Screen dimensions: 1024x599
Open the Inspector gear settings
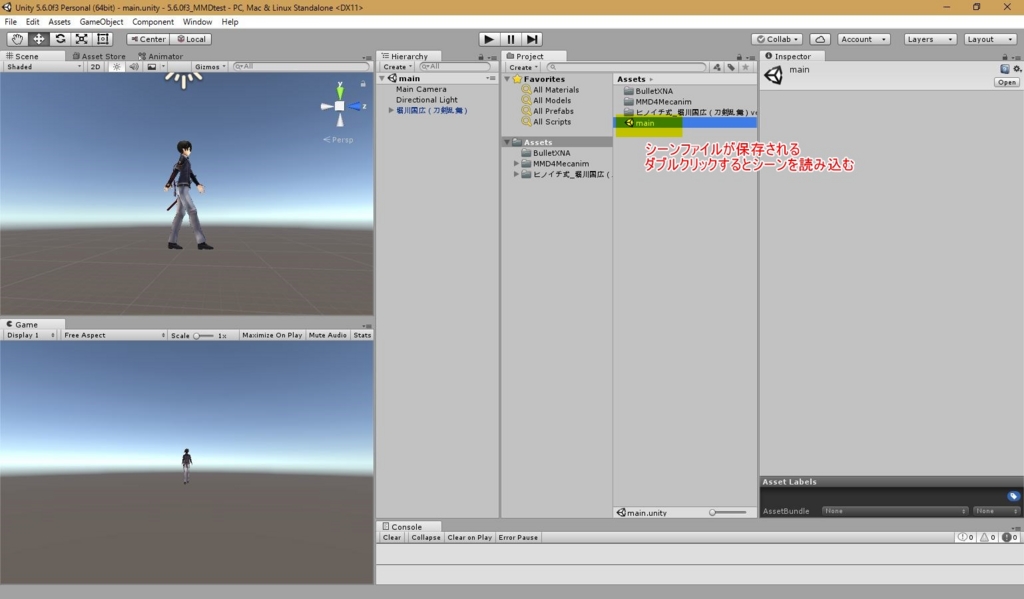[x=1017, y=69]
